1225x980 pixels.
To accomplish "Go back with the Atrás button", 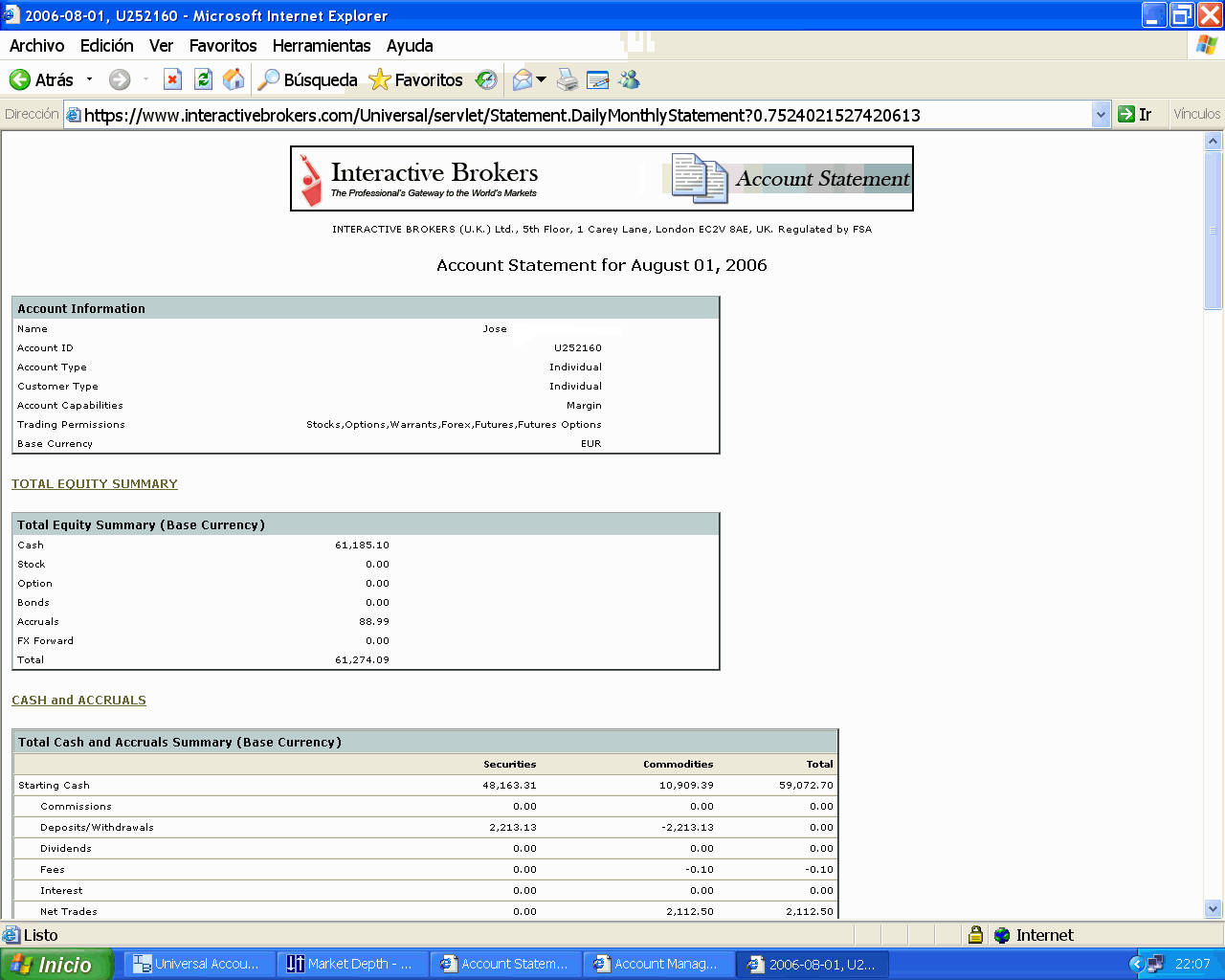I will 41,79.
